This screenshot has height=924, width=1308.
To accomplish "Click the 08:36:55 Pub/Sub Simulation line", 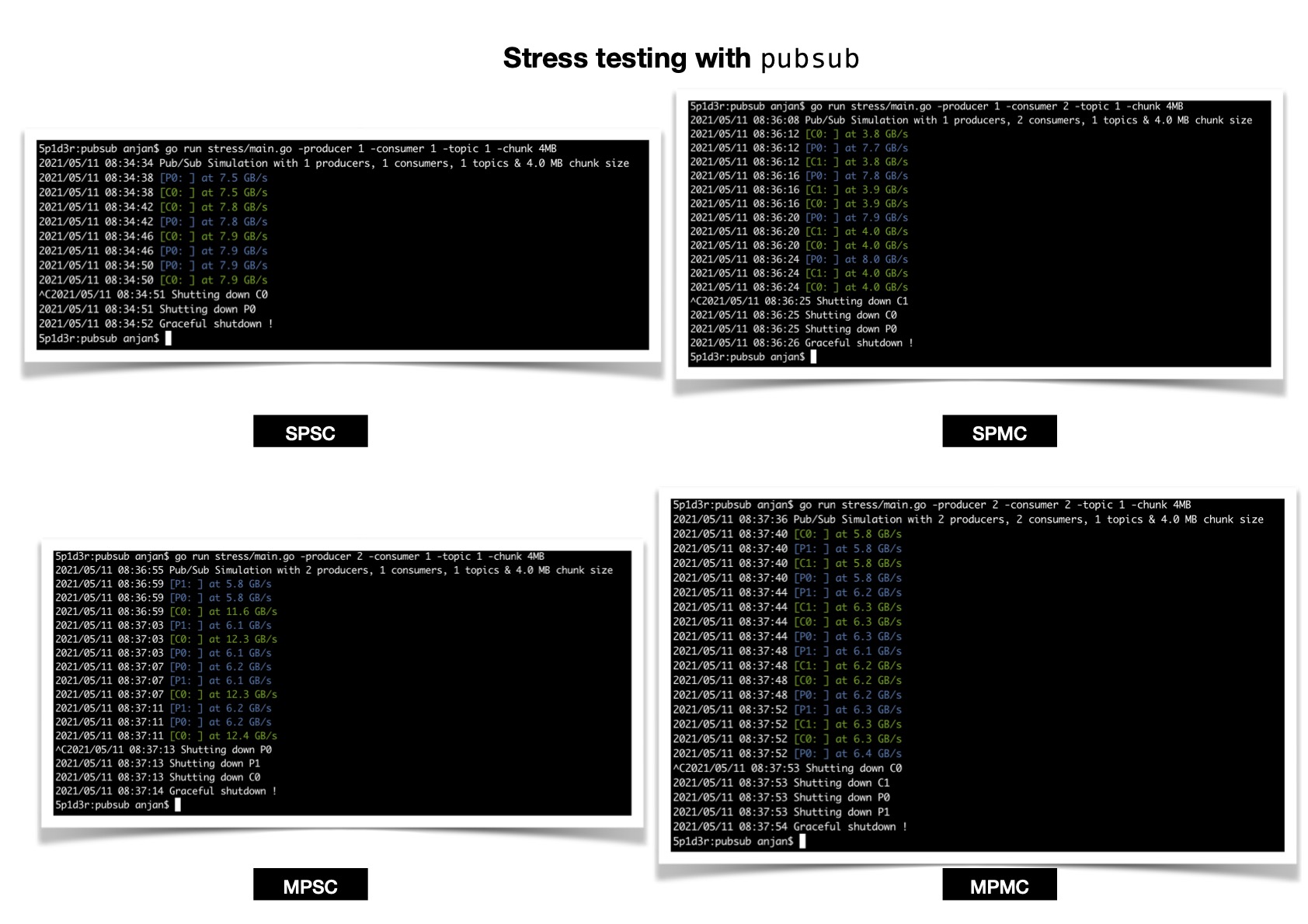I will (334, 571).
